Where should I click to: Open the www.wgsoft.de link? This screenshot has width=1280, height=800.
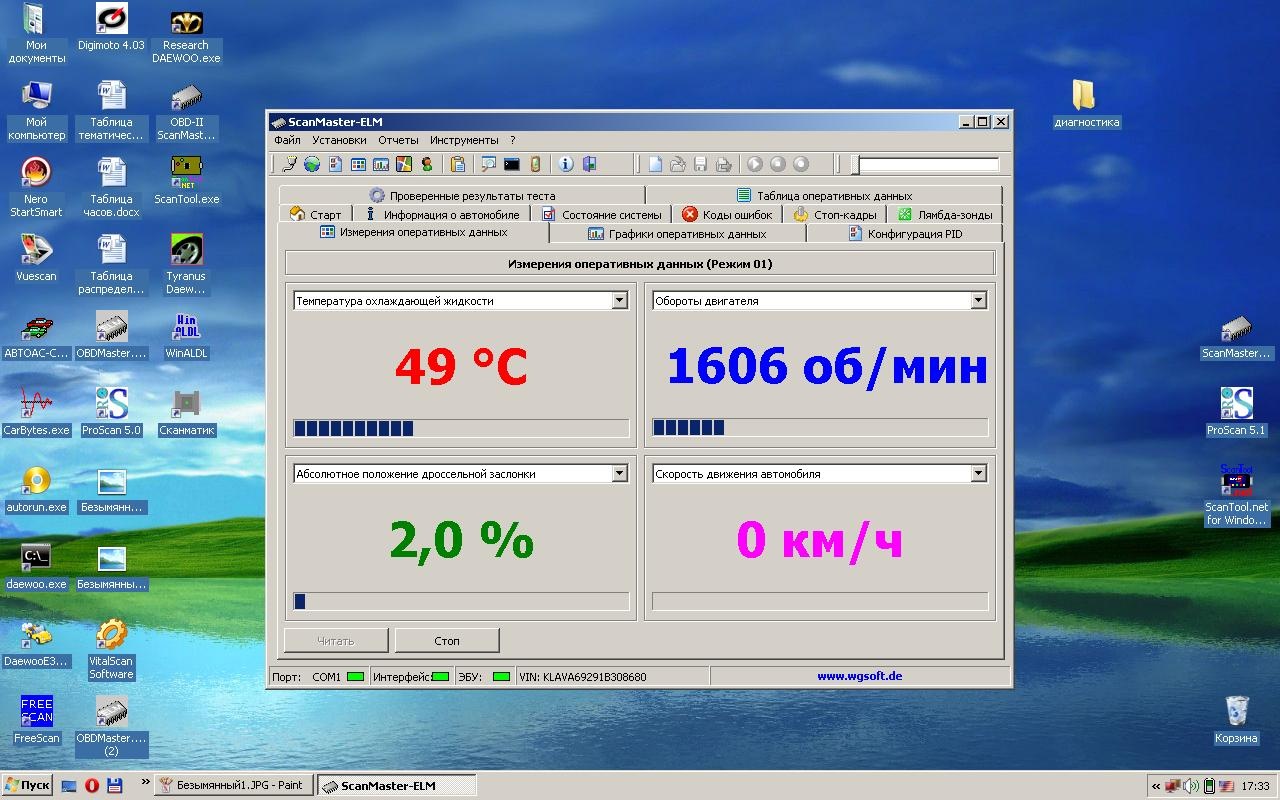(x=860, y=676)
